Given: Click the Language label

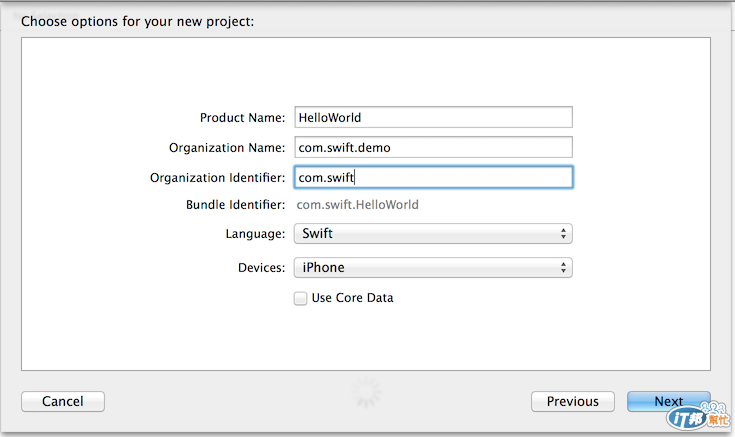Looking at the screenshot, I should 255,234.
